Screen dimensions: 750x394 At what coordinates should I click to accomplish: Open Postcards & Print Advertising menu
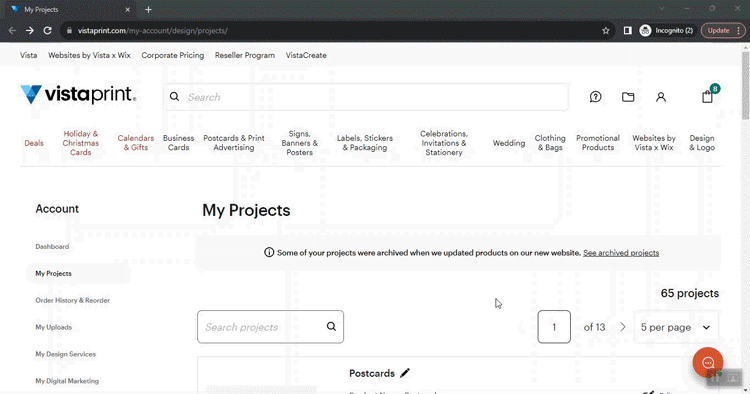click(x=234, y=143)
